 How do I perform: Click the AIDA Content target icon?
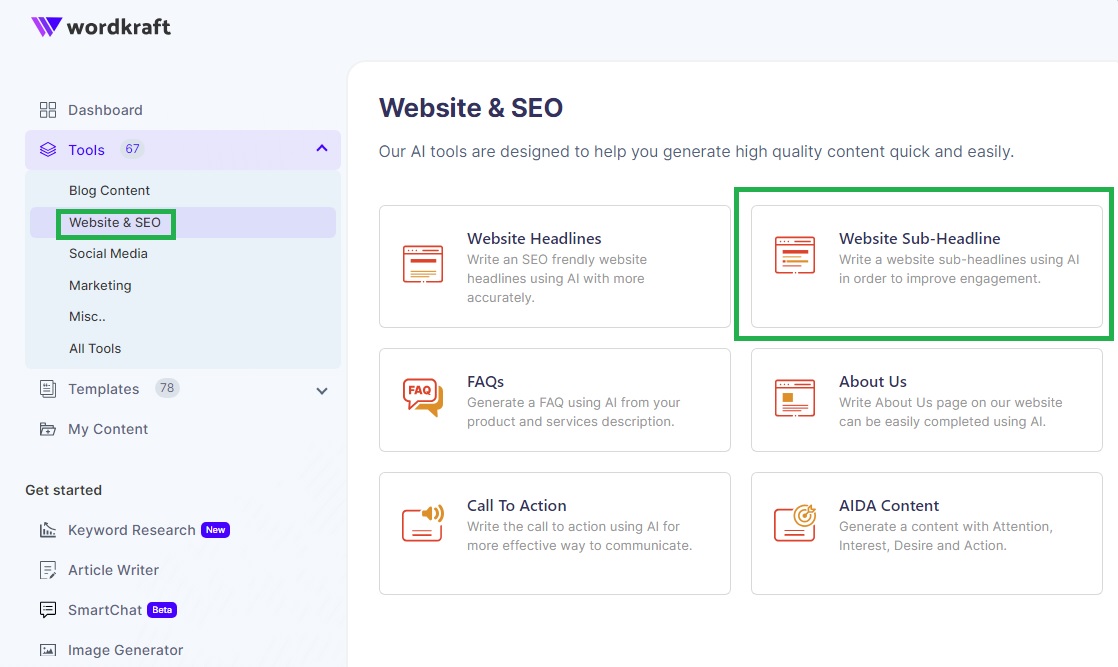pos(795,525)
